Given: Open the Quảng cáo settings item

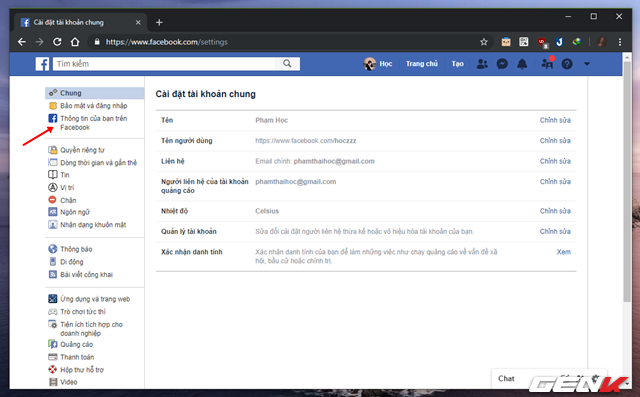Looking at the screenshot, I should point(76,345).
